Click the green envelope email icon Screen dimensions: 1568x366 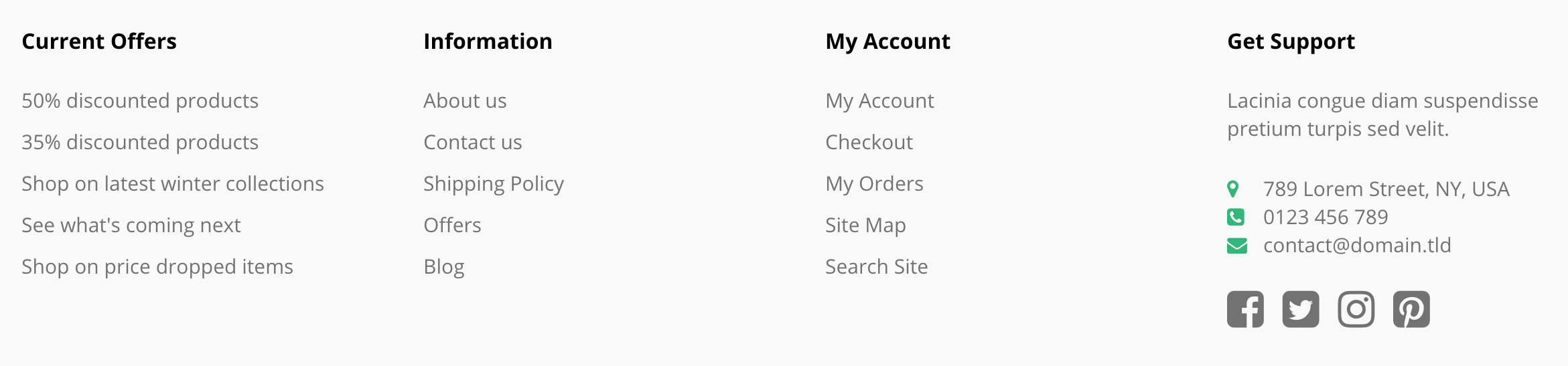(1237, 246)
